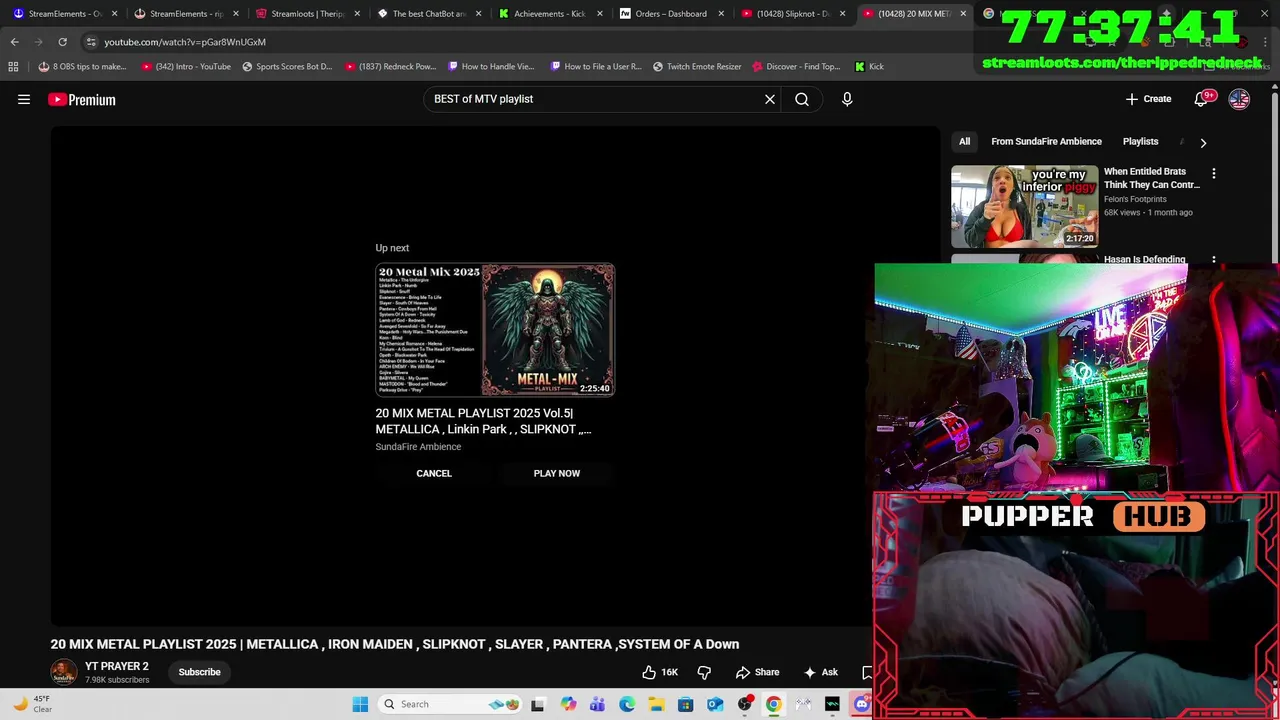The image size is (1280, 720).
Task: Open Chrome apps grid in bookmarks bar
Action: tap(13, 66)
